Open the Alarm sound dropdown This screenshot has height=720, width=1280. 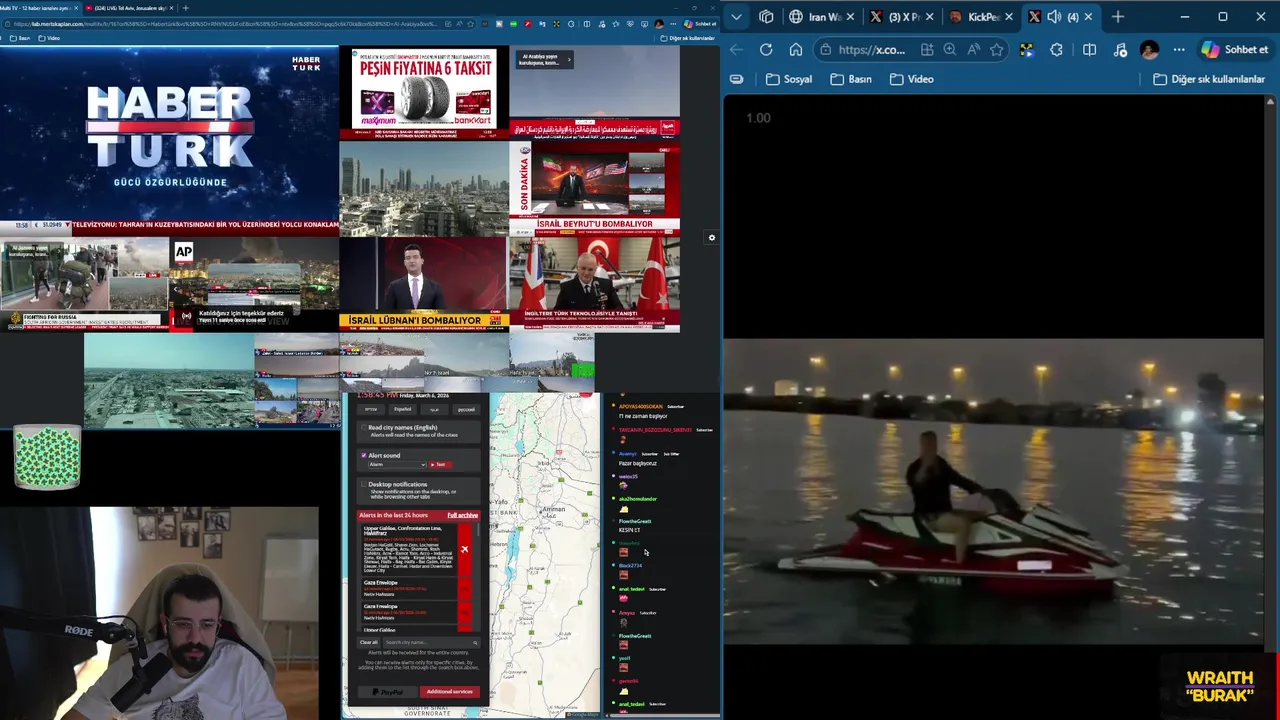[x=397, y=464]
